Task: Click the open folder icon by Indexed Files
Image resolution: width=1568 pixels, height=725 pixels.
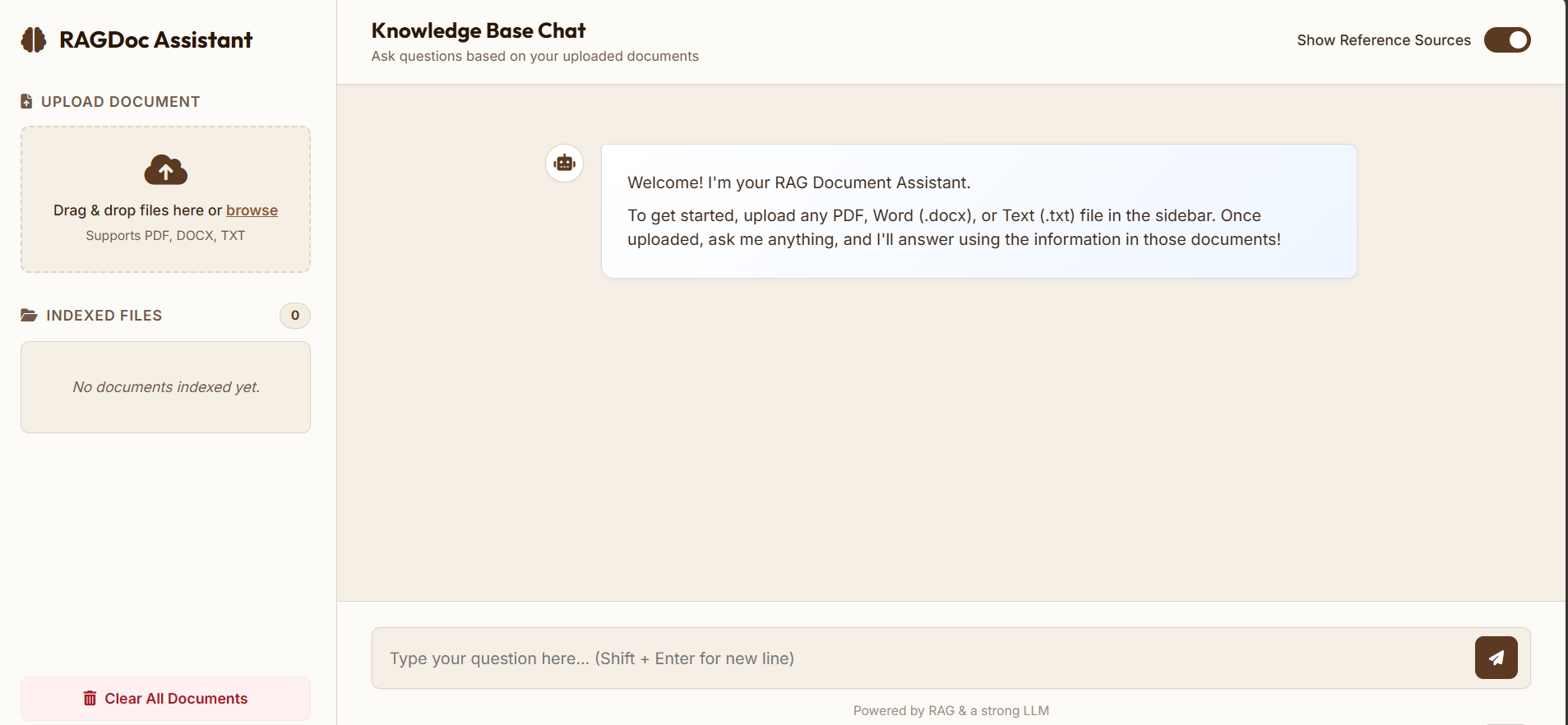Action: (29, 315)
